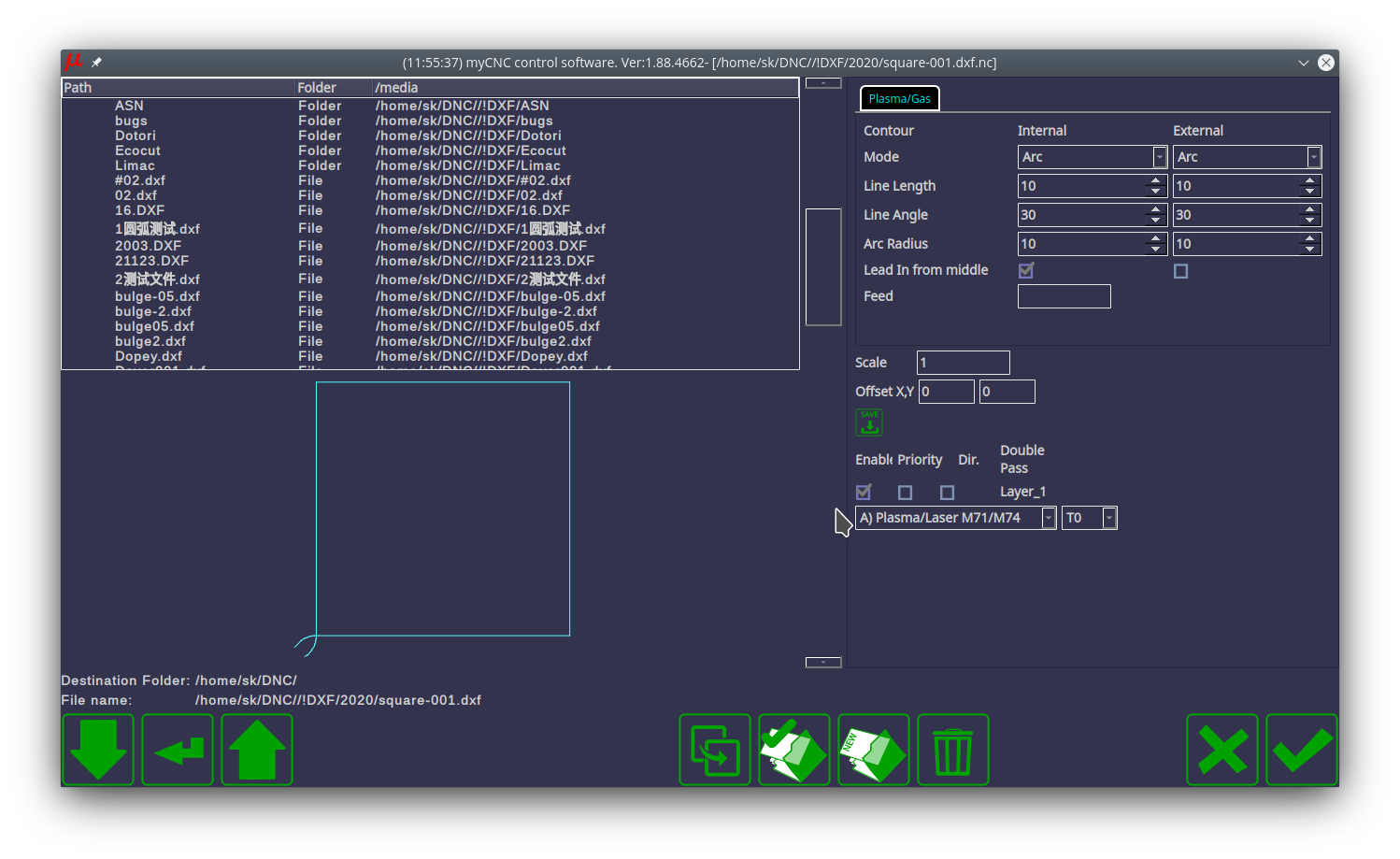Viewport: 1400px width, 859px height.
Task: Select the Plasma/Gas tab
Action: tap(899, 98)
